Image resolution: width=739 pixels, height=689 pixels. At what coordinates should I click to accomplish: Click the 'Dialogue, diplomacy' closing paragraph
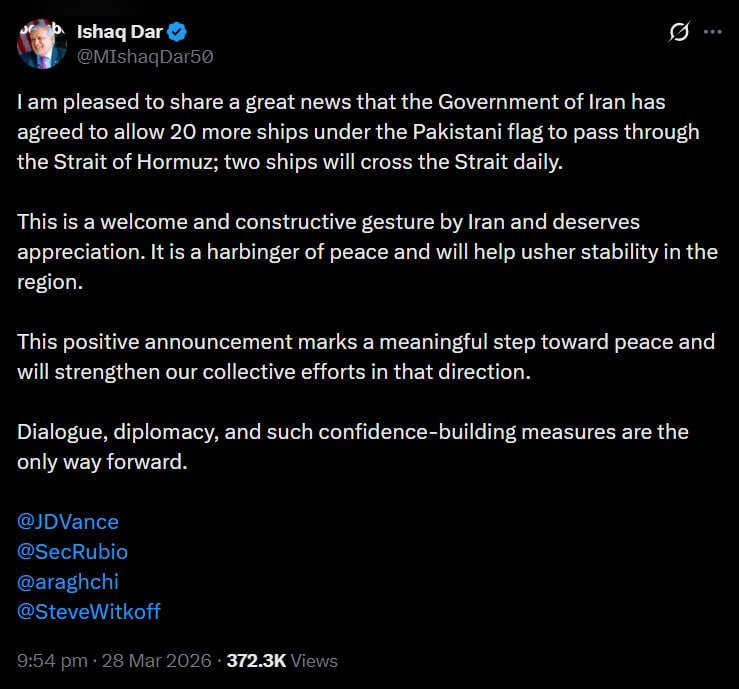[x=353, y=432]
